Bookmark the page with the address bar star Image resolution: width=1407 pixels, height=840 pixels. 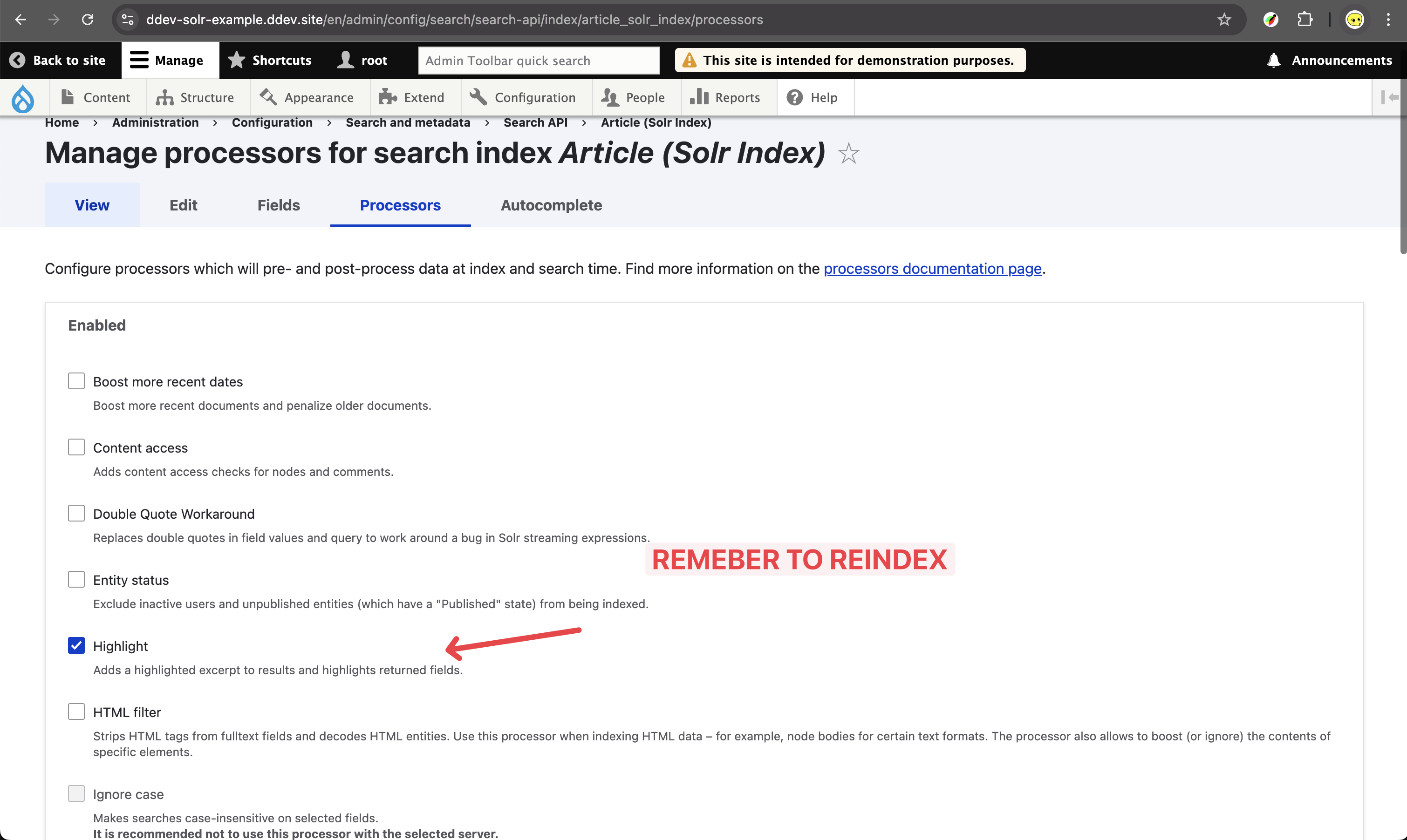[x=1223, y=20]
